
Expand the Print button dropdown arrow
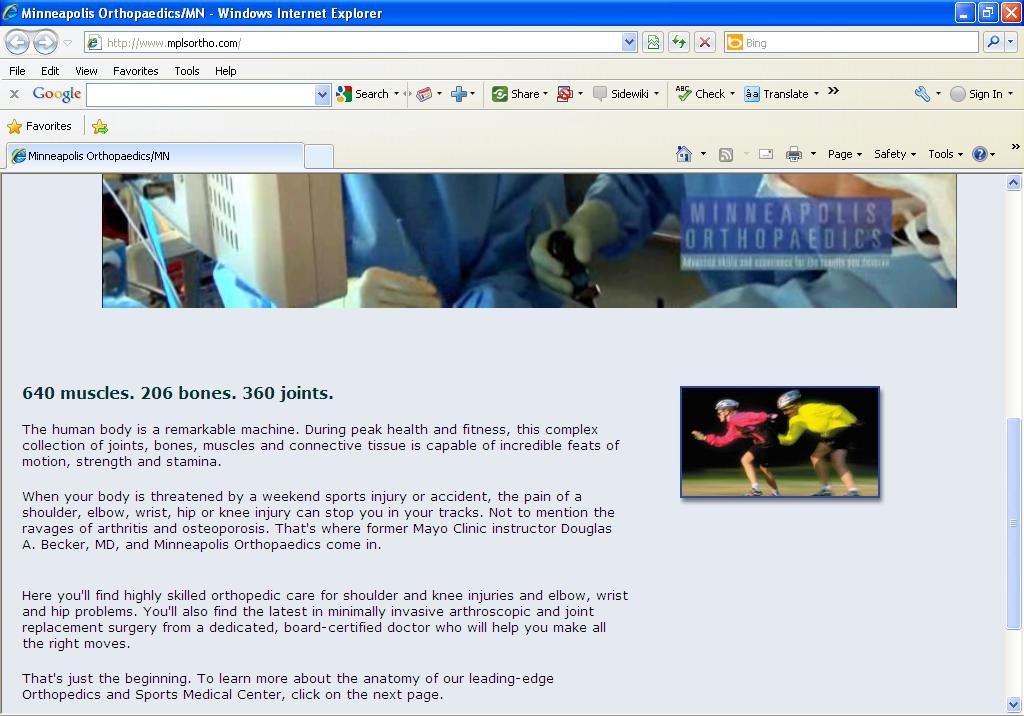pyautogui.click(x=813, y=154)
